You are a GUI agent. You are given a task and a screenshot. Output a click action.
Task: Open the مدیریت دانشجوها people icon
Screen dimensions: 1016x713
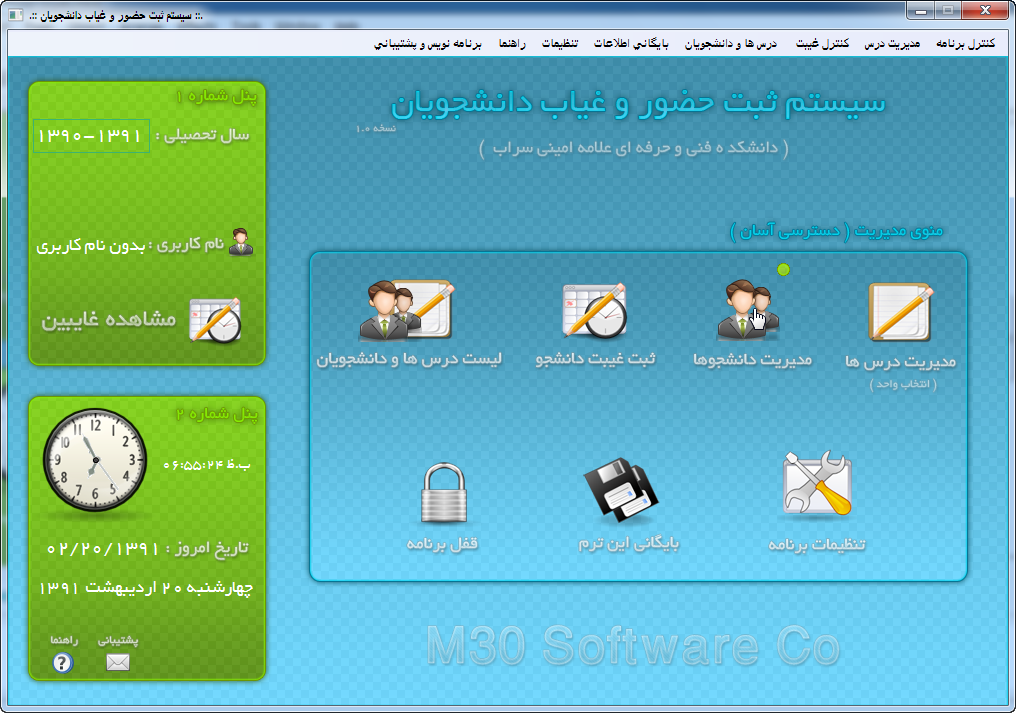click(x=748, y=312)
